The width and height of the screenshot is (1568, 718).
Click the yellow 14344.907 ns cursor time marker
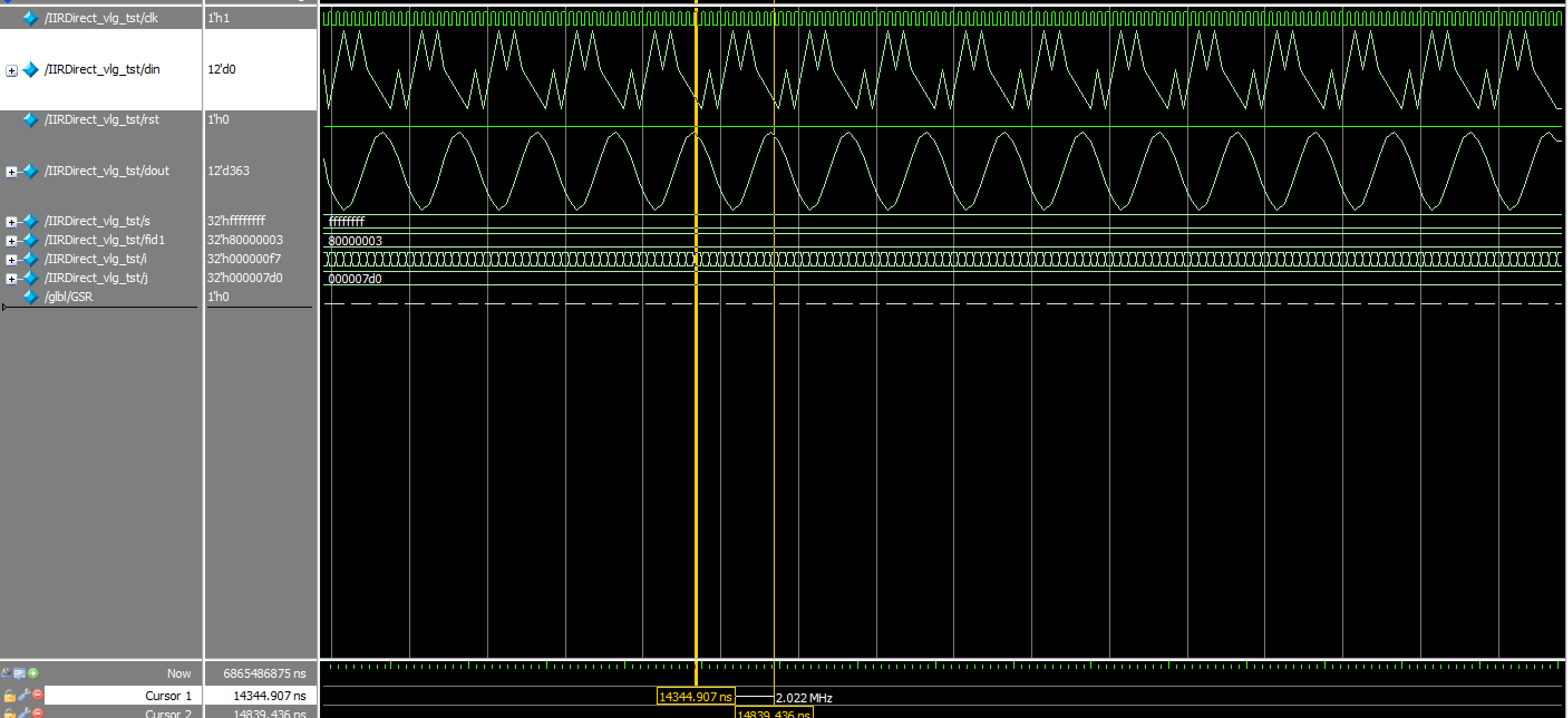coord(695,696)
